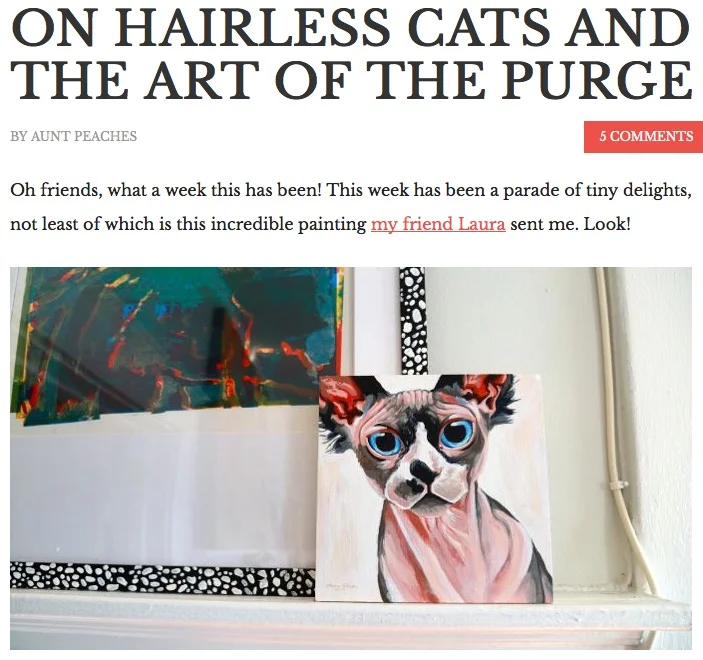The height and width of the screenshot is (660, 703).
Task: Click the cat's right red ear
Action: tap(483, 390)
